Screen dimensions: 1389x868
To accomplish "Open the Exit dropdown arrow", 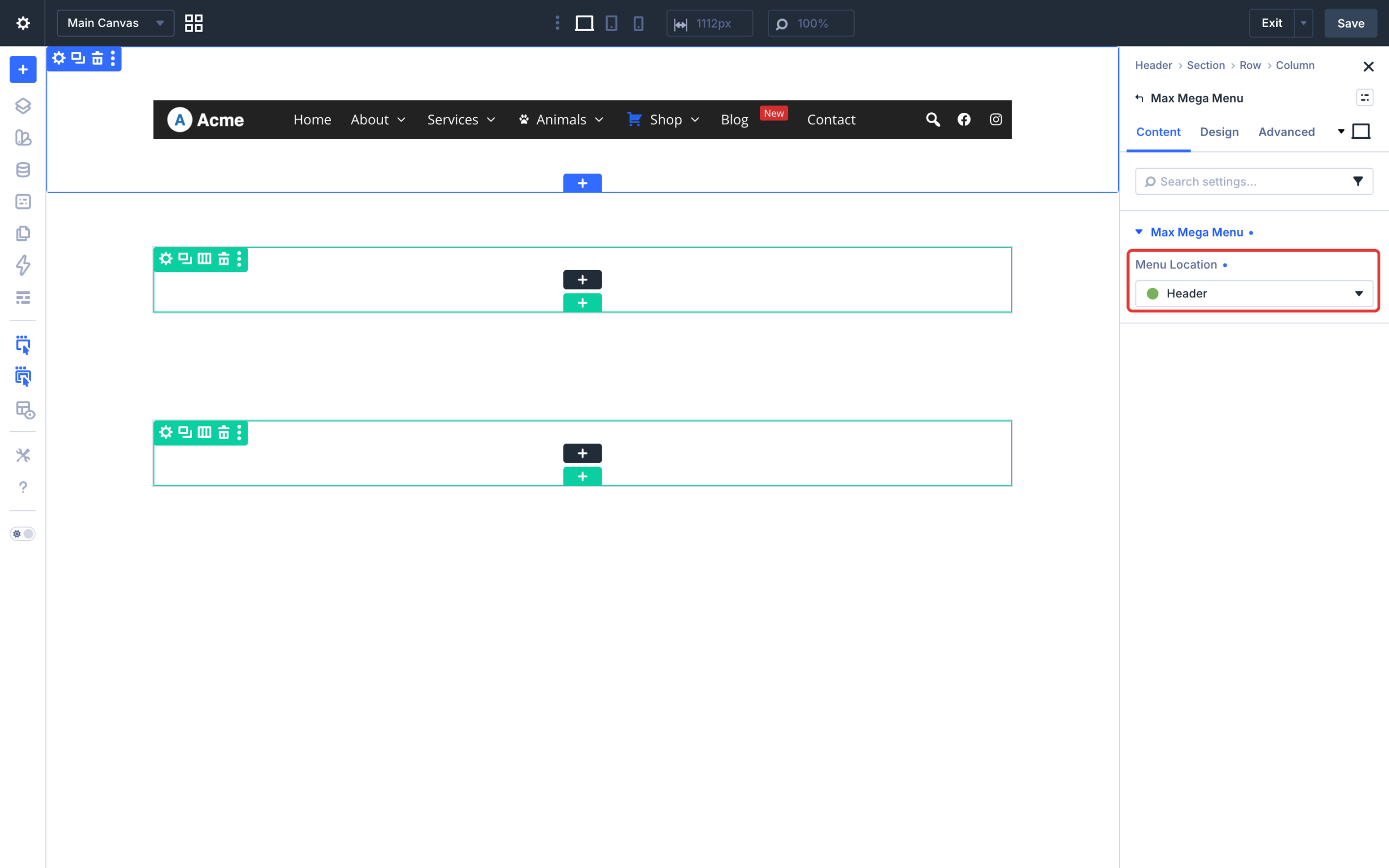I will pyautogui.click(x=1303, y=23).
